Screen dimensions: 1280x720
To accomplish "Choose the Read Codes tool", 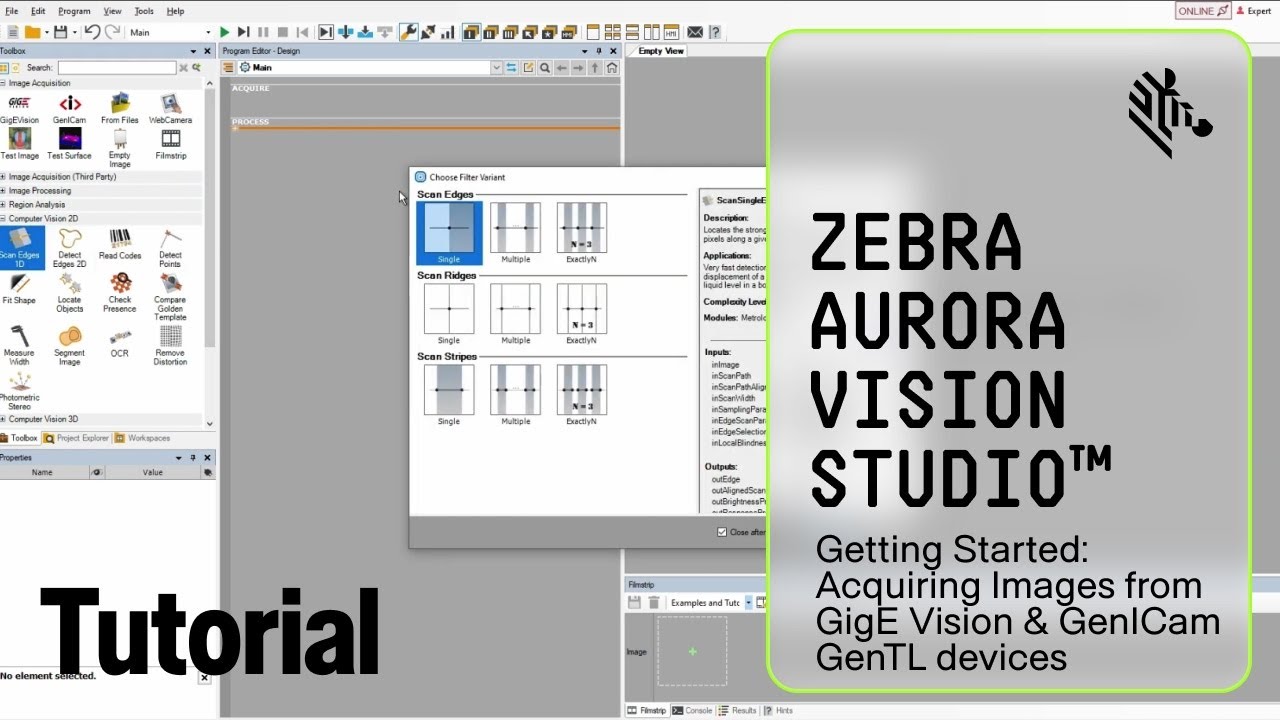I will coord(120,244).
